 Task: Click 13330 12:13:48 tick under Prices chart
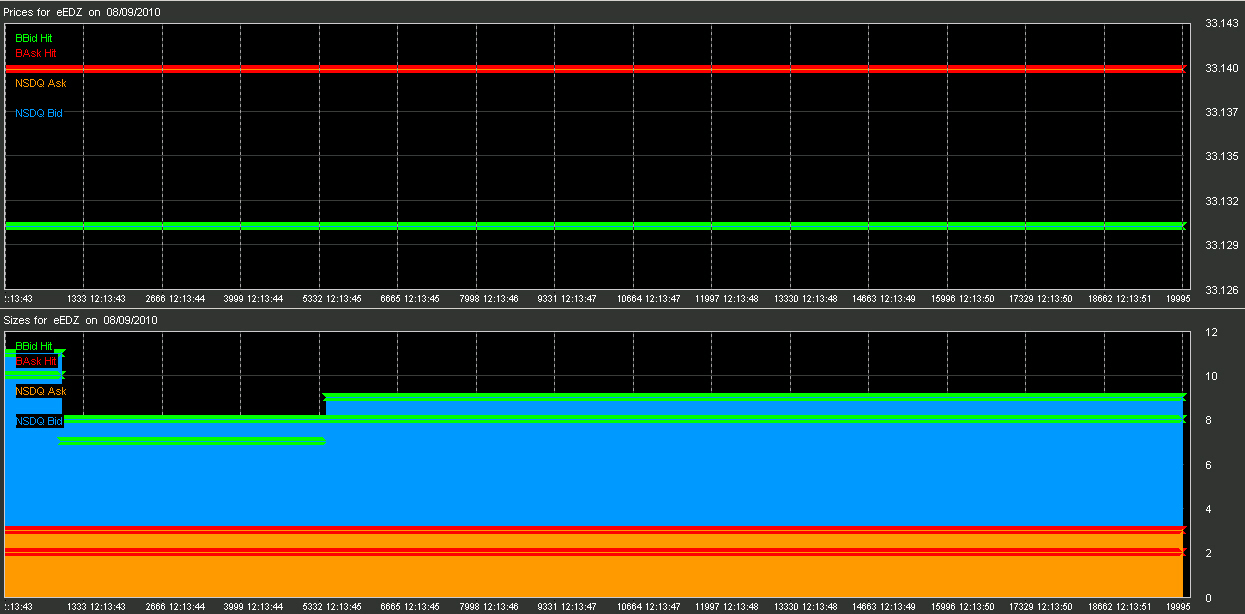(805, 298)
